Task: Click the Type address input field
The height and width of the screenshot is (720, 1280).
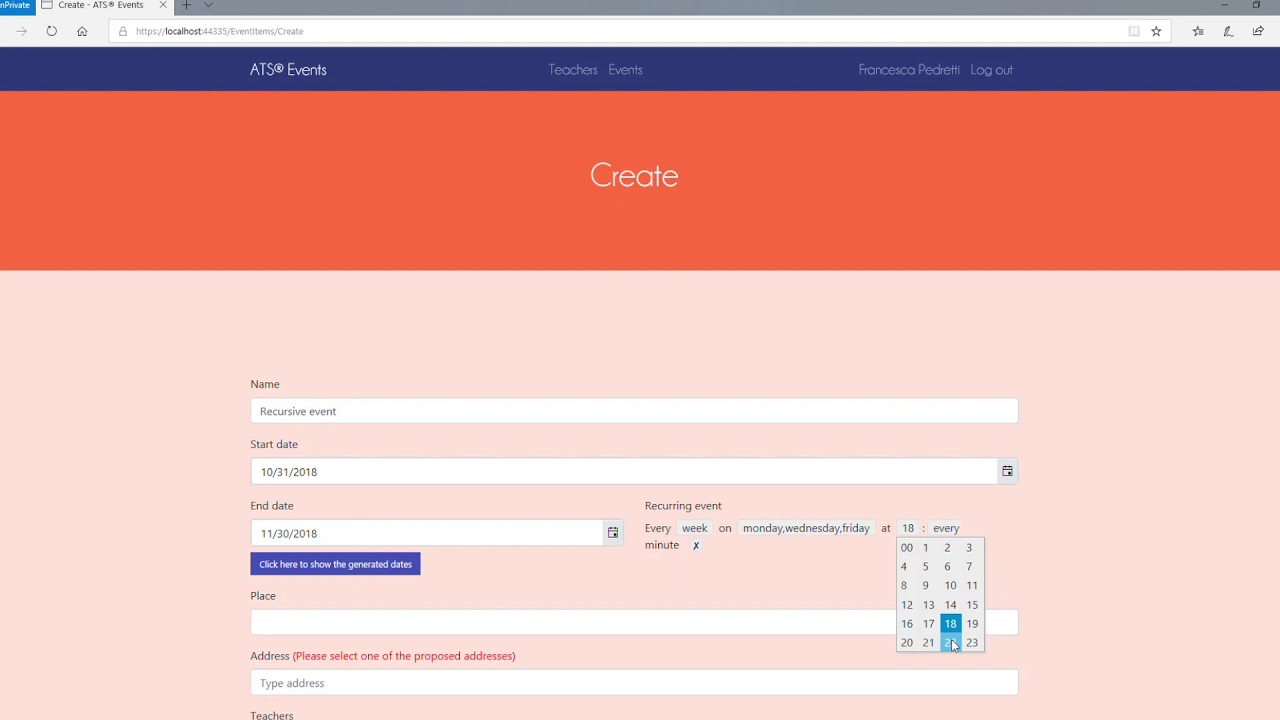Action: [x=634, y=683]
